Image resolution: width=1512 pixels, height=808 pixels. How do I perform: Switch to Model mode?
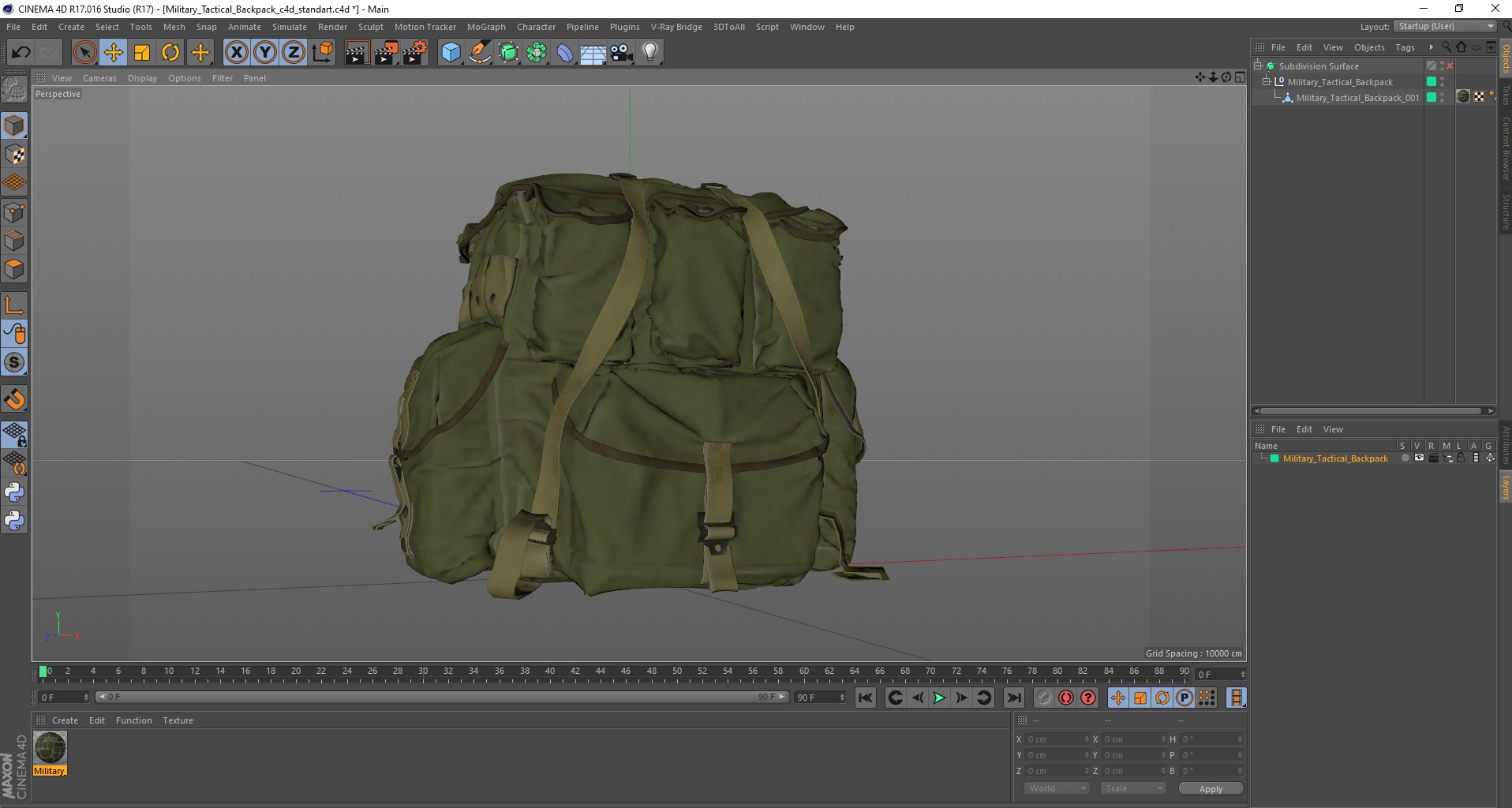14,126
